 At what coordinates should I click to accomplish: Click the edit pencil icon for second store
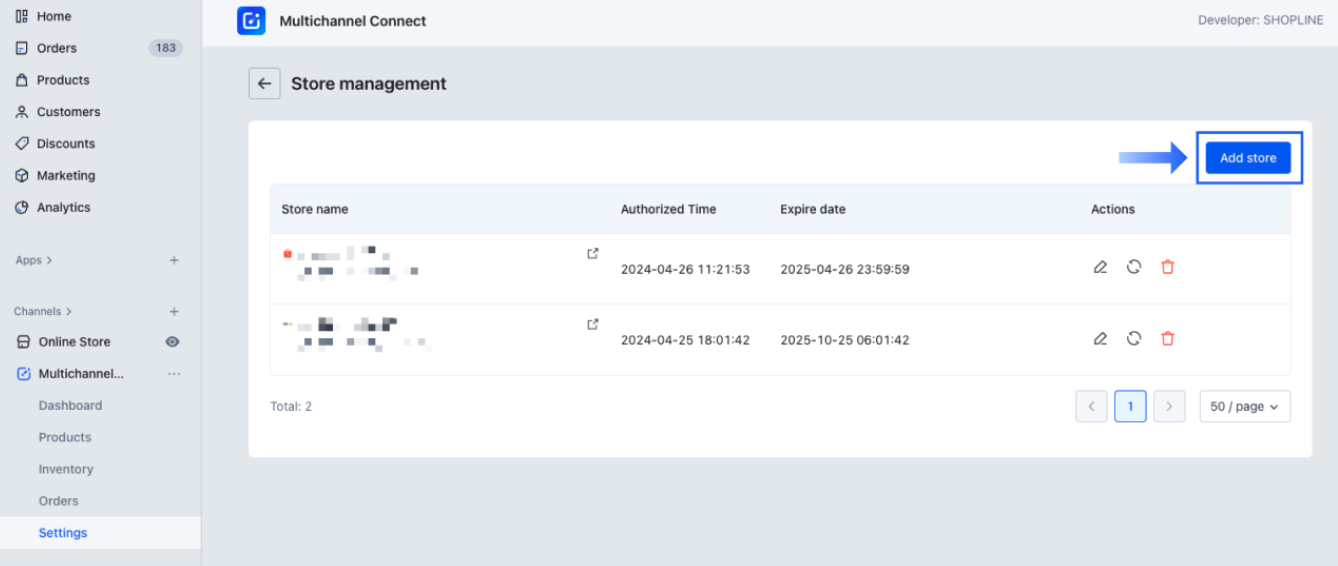[x=1100, y=339]
